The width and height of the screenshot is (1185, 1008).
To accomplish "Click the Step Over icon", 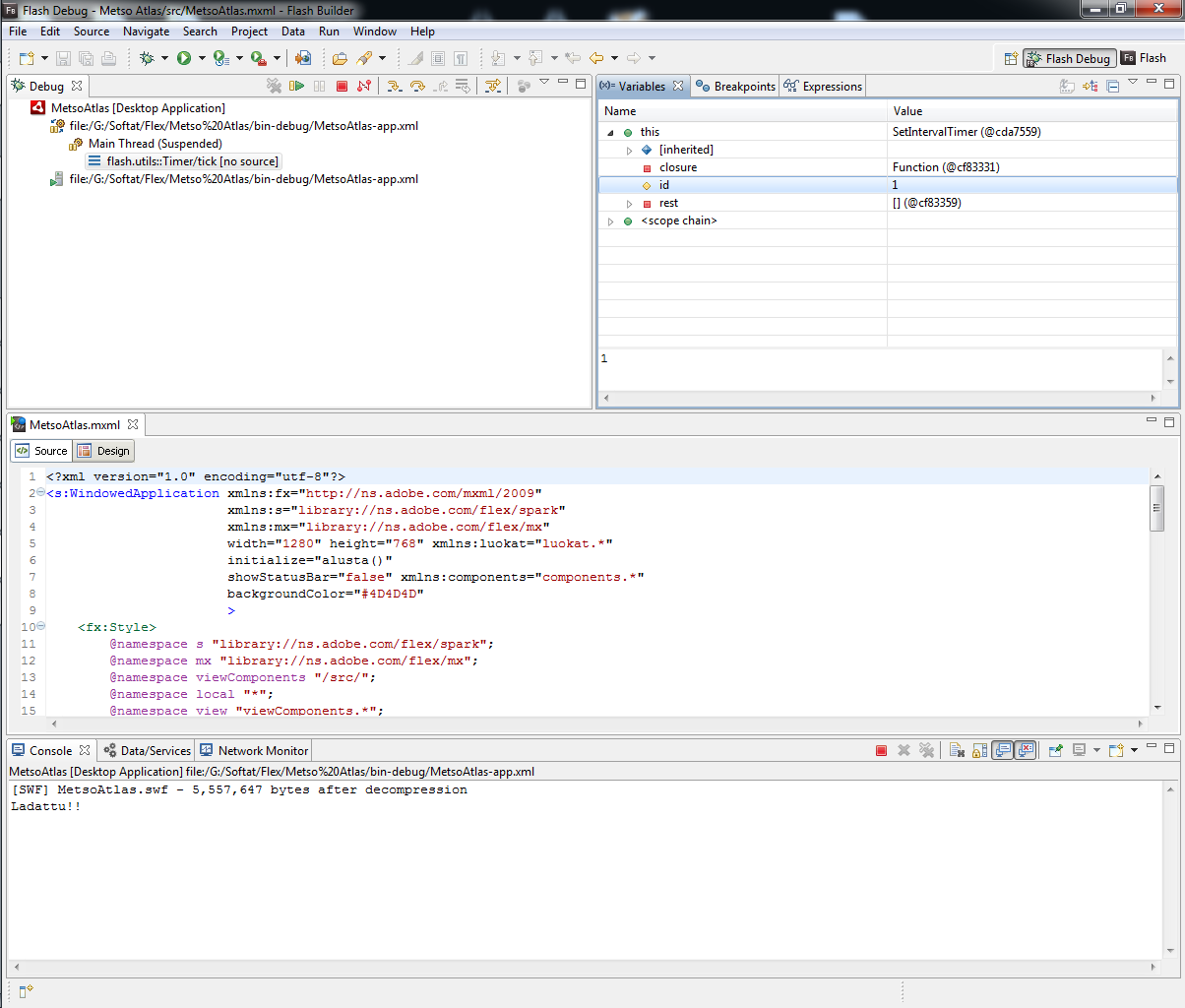I will point(417,86).
